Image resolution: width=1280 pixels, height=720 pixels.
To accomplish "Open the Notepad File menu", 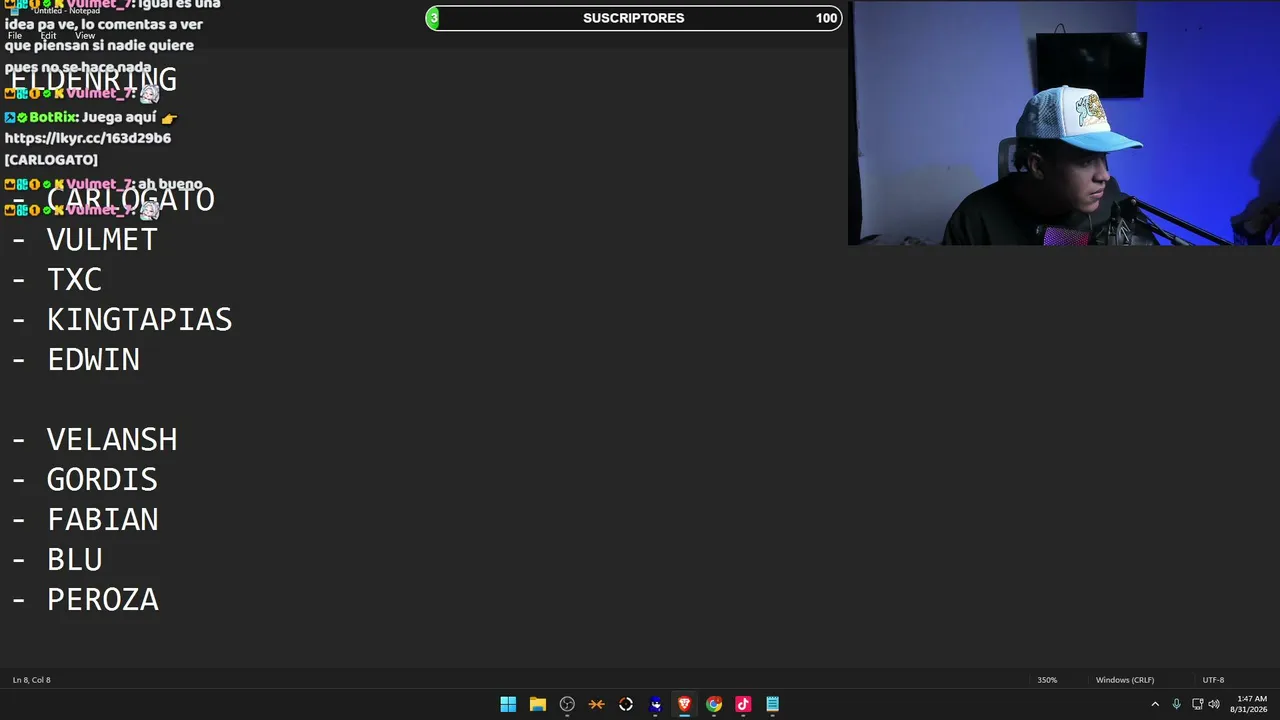I will coord(15,36).
